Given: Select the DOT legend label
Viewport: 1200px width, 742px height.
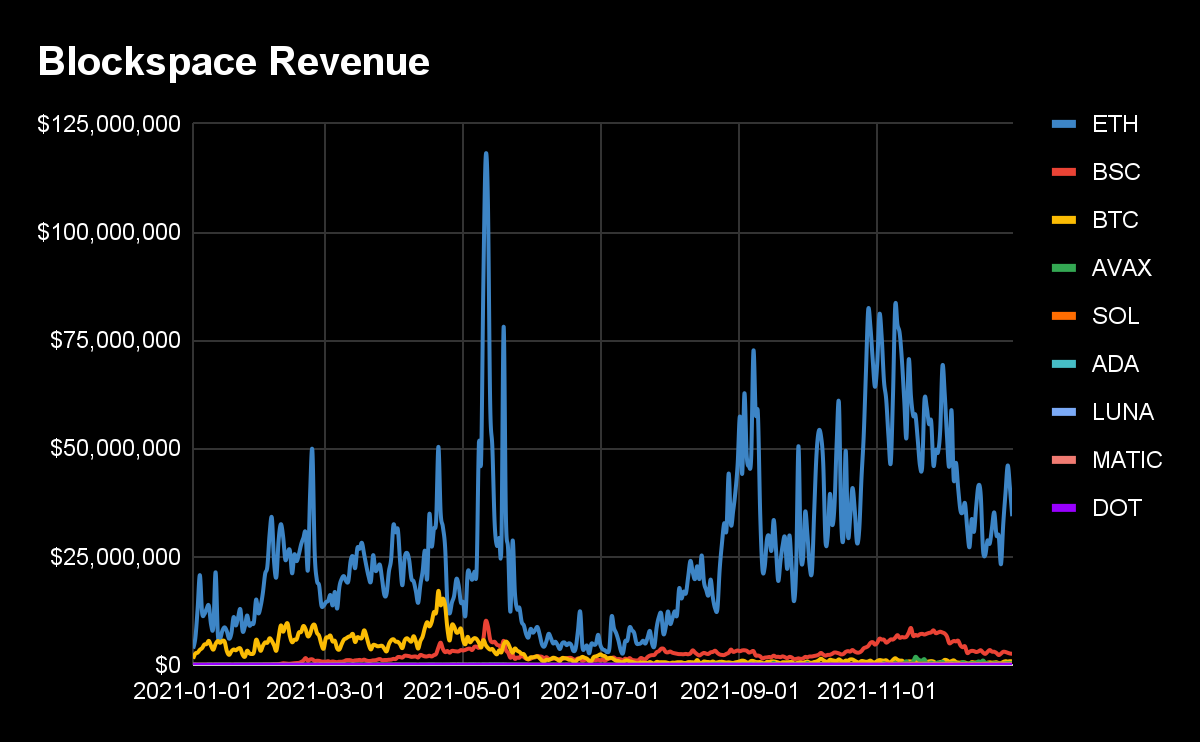Looking at the screenshot, I should click(x=1116, y=508).
